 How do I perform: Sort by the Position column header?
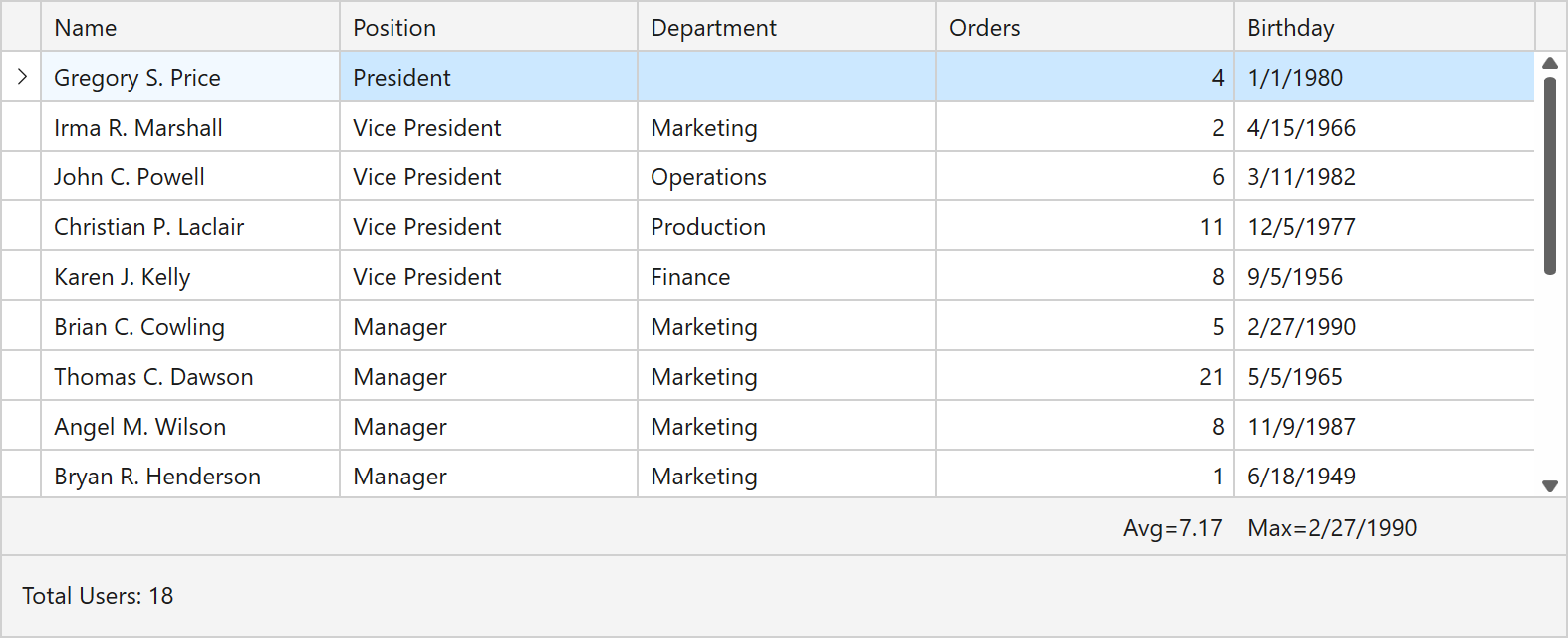coord(488,28)
